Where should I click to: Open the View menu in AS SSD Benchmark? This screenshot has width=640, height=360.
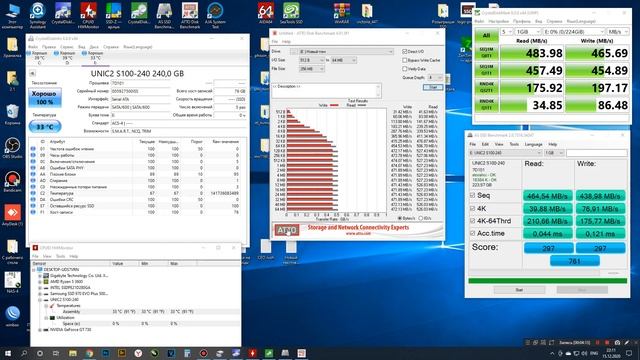[499, 144]
